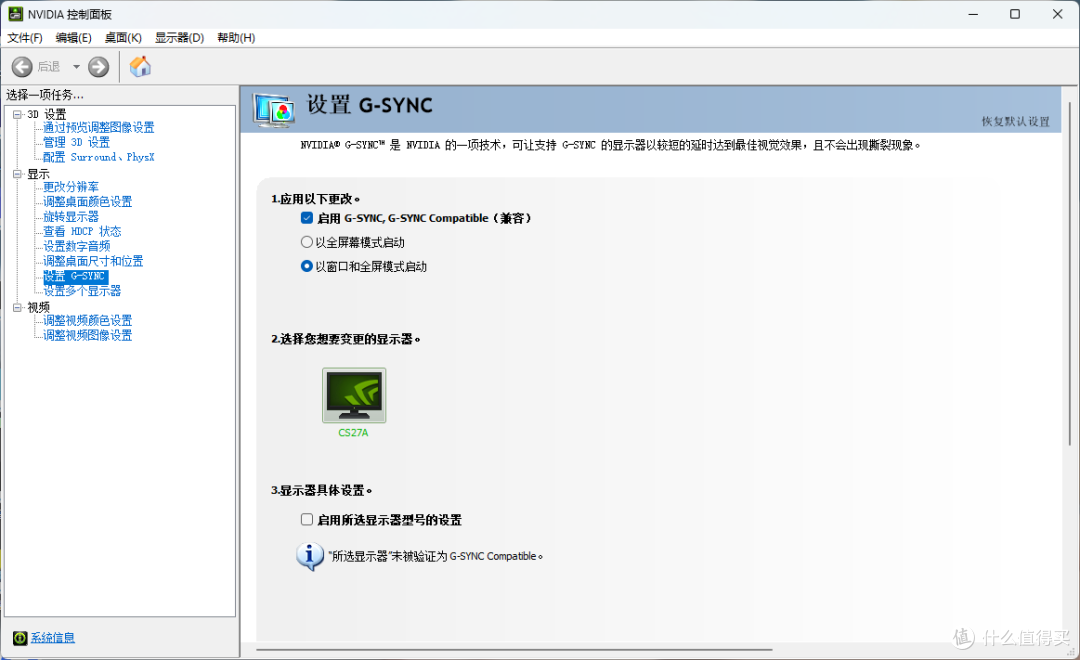Open 设置数字音频 page
This screenshot has height=660, width=1080.
tap(76, 246)
